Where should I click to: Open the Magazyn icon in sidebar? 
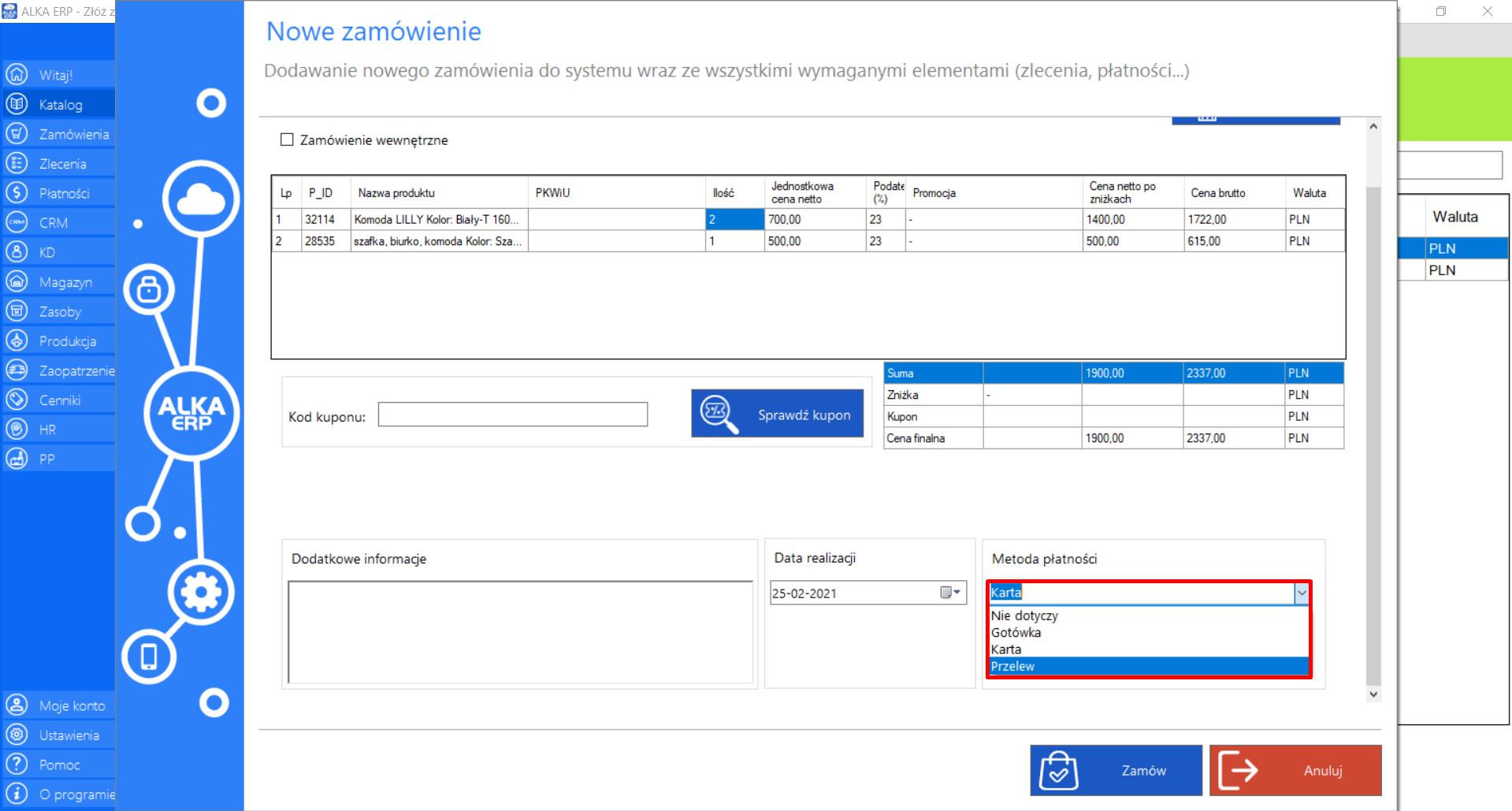(x=17, y=281)
